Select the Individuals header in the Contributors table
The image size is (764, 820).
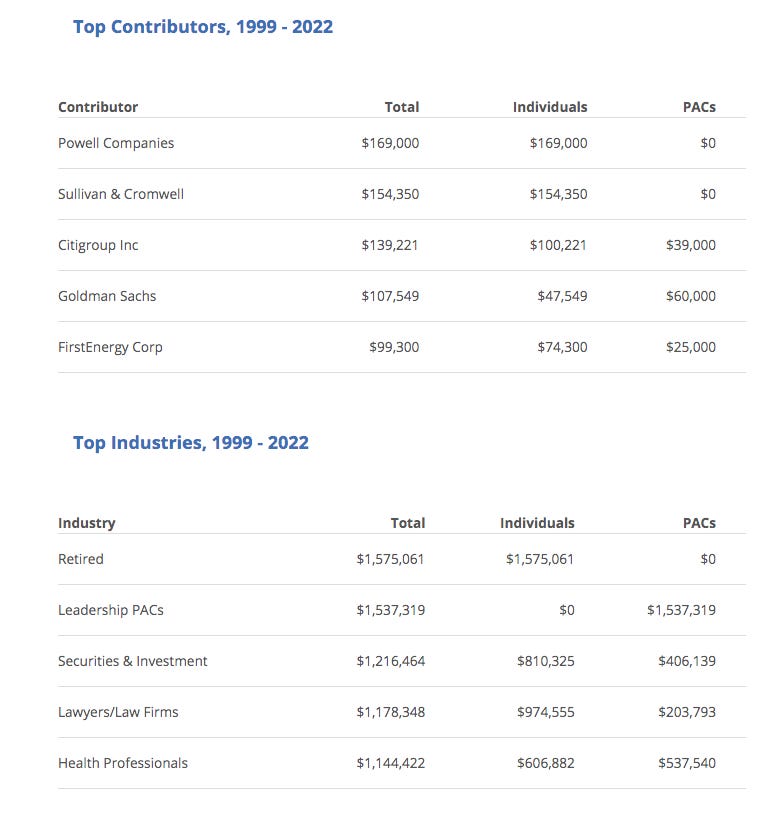pyautogui.click(x=550, y=107)
